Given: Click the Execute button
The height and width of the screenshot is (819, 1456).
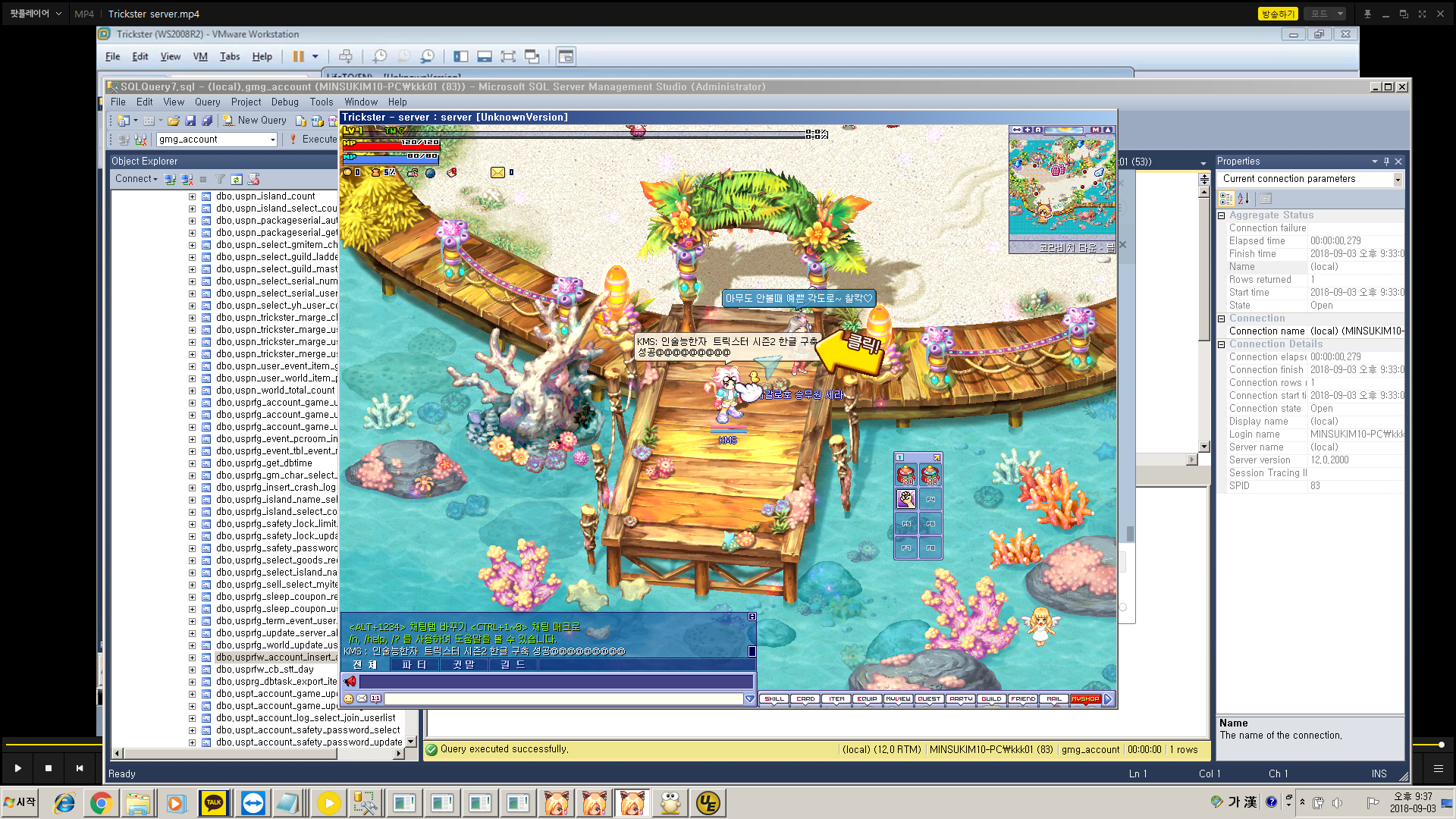Looking at the screenshot, I should click(313, 140).
